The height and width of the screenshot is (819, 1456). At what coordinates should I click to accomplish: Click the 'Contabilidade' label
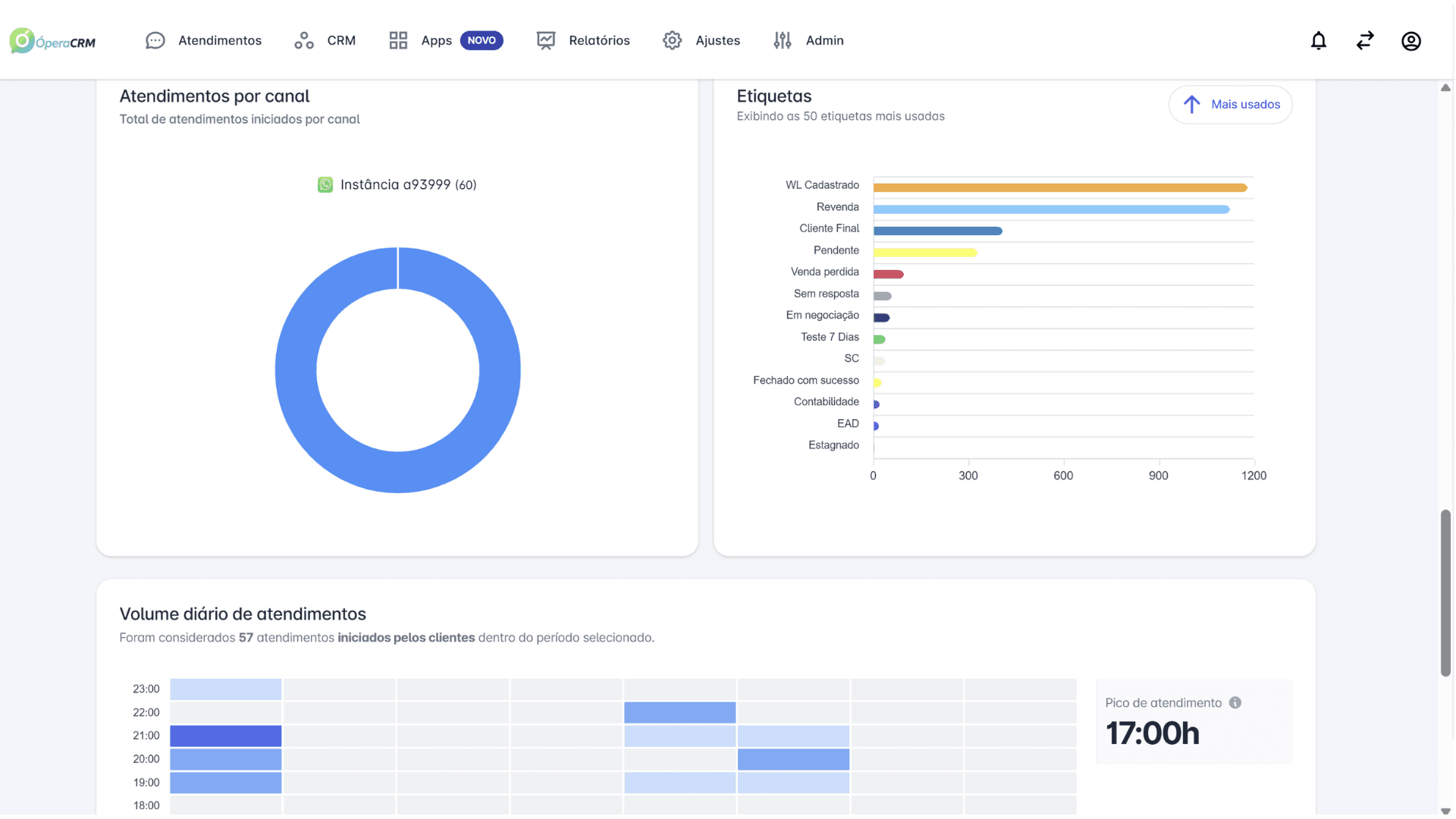click(x=827, y=402)
